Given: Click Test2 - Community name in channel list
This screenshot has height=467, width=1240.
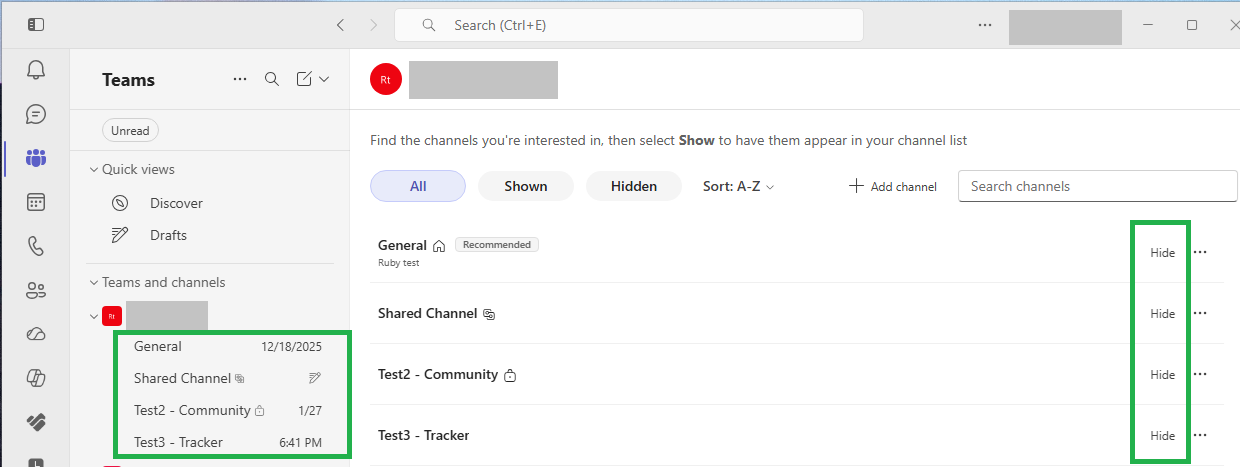Looking at the screenshot, I should coord(438,374).
